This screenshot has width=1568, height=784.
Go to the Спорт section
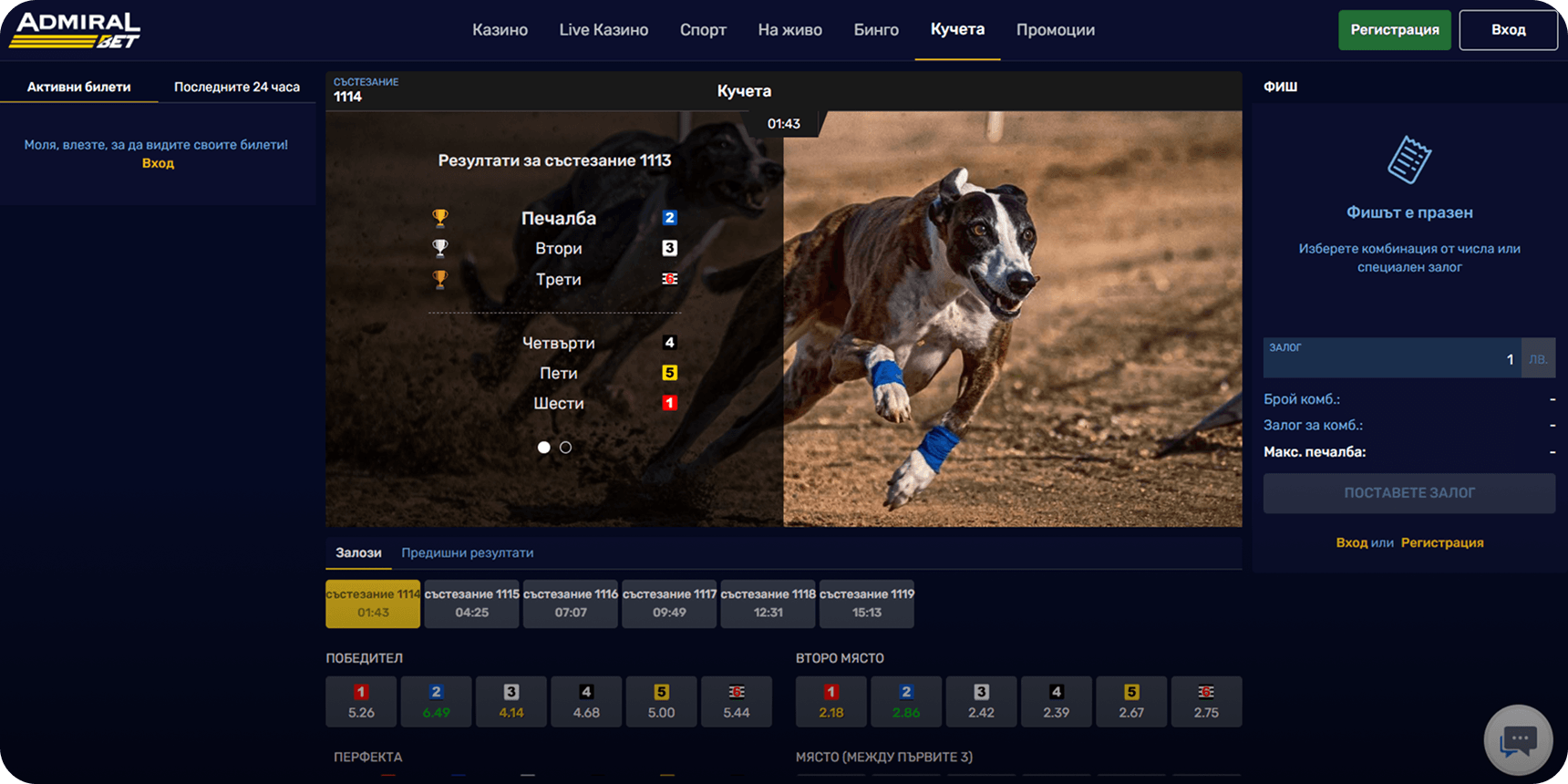[703, 30]
